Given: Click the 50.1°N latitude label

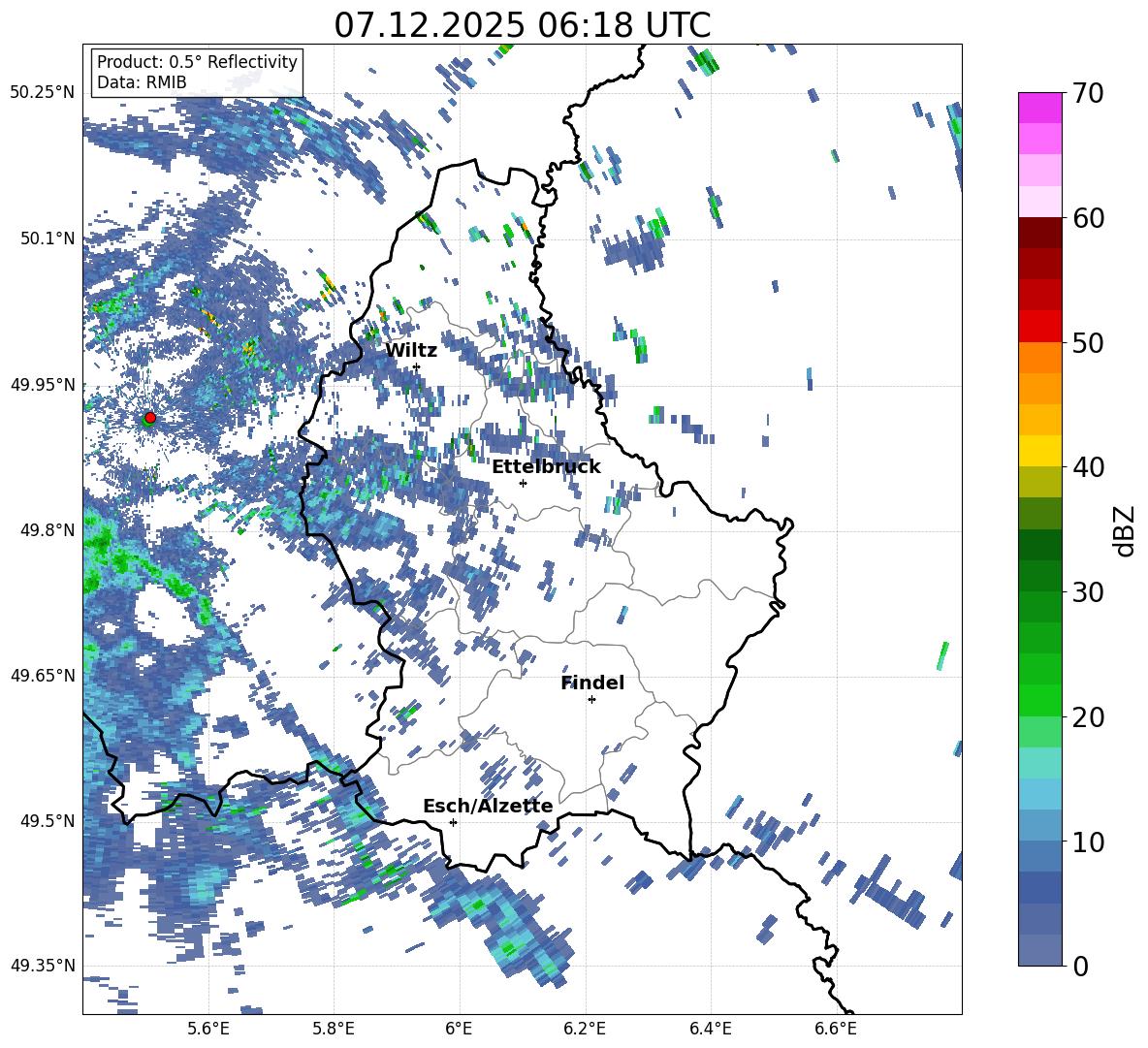Looking at the screenshot, I should pos(47,238).
